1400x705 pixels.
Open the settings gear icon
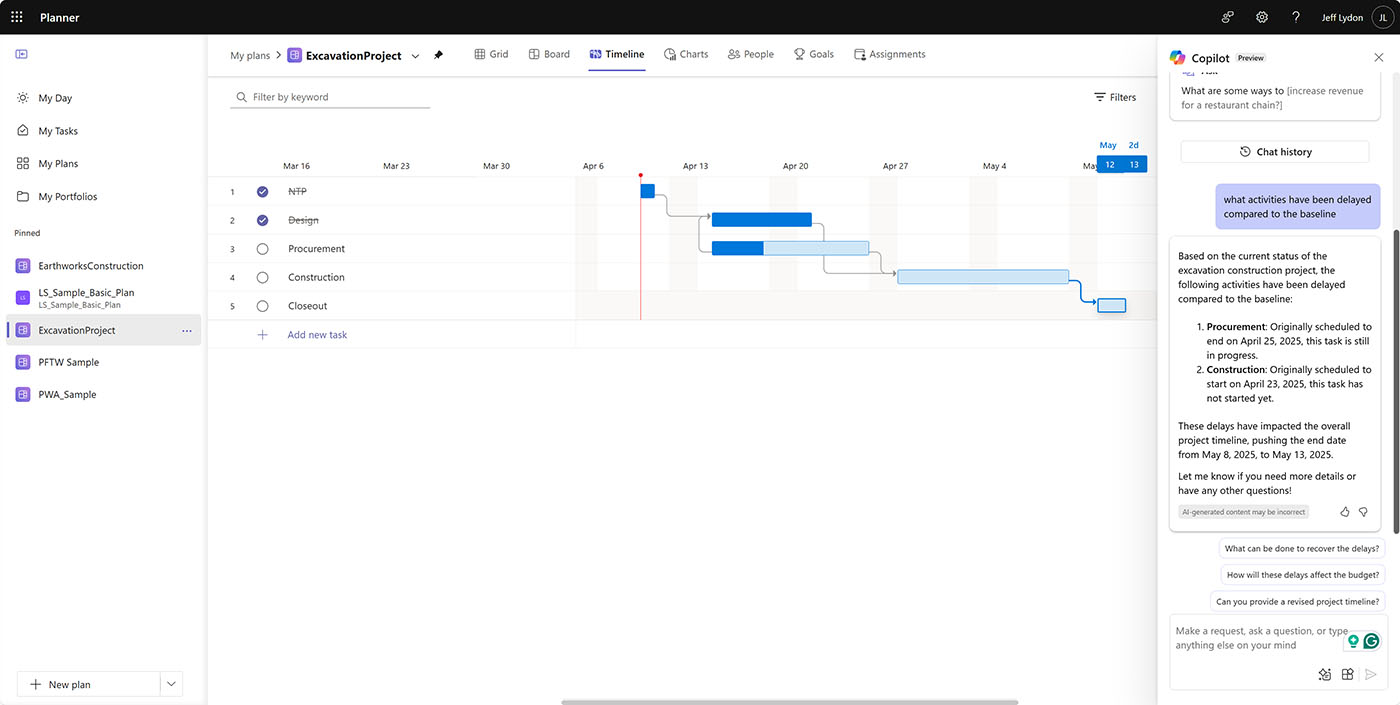tap(1262, 17)
